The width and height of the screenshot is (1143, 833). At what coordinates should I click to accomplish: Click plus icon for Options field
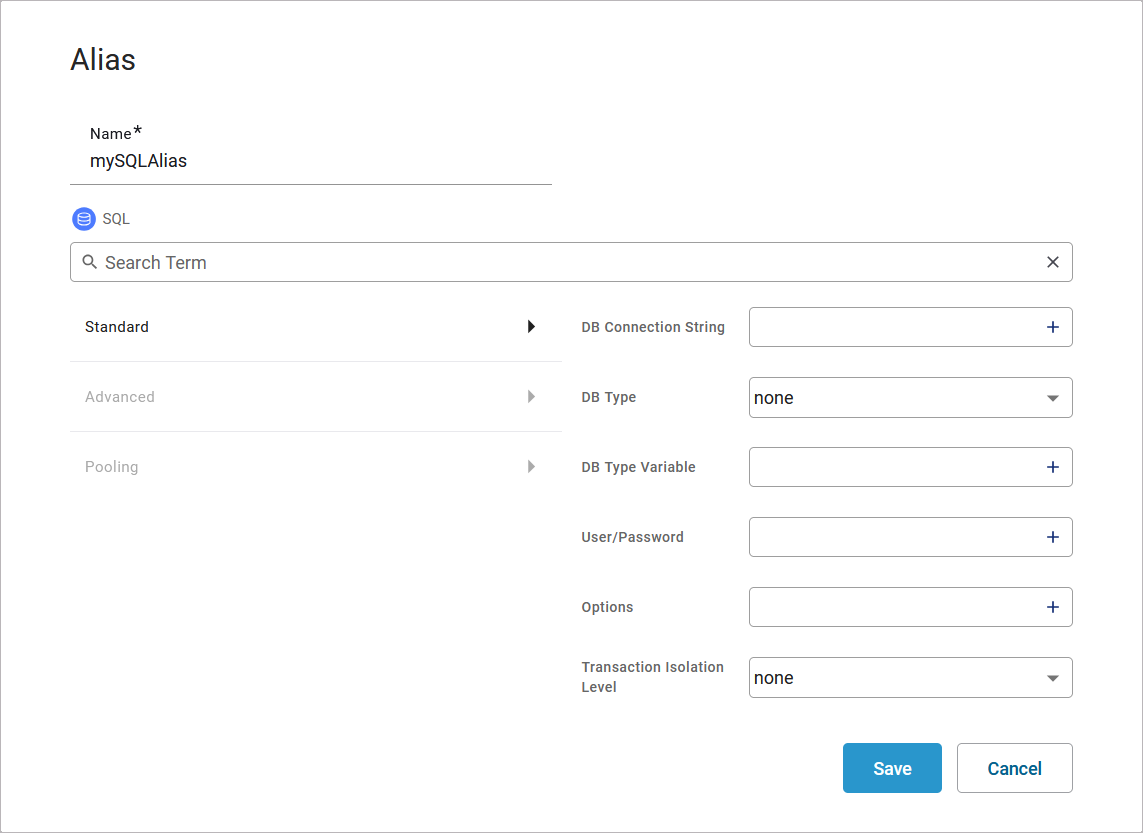(x=1052, y=607)
